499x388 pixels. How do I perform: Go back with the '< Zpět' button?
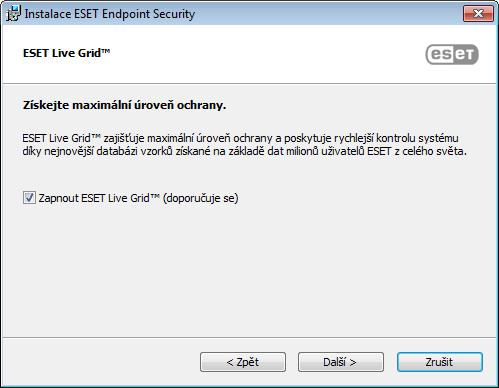pyautogui.click(x=243, y=362)
